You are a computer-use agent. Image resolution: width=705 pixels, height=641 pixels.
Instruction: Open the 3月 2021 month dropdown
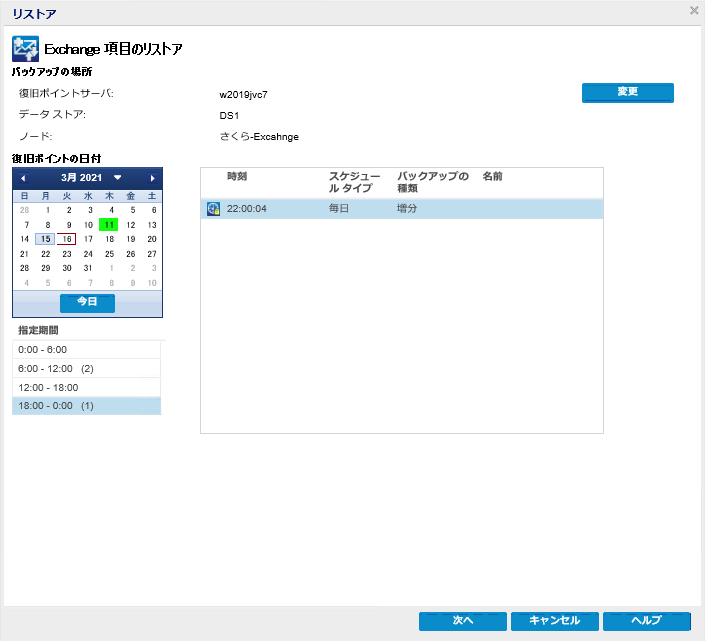(x=117, y=178)
